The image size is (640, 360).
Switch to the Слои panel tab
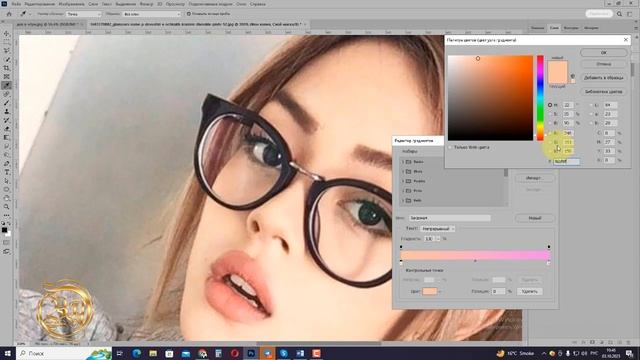[x=554, y=28]
